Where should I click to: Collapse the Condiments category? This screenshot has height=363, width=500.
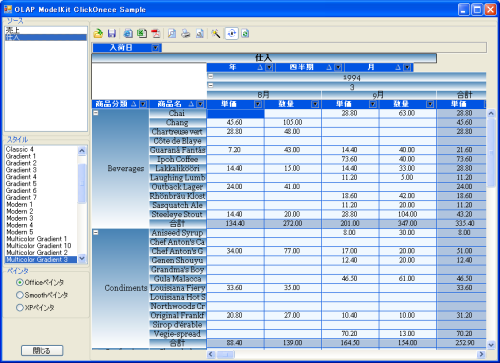96,233
